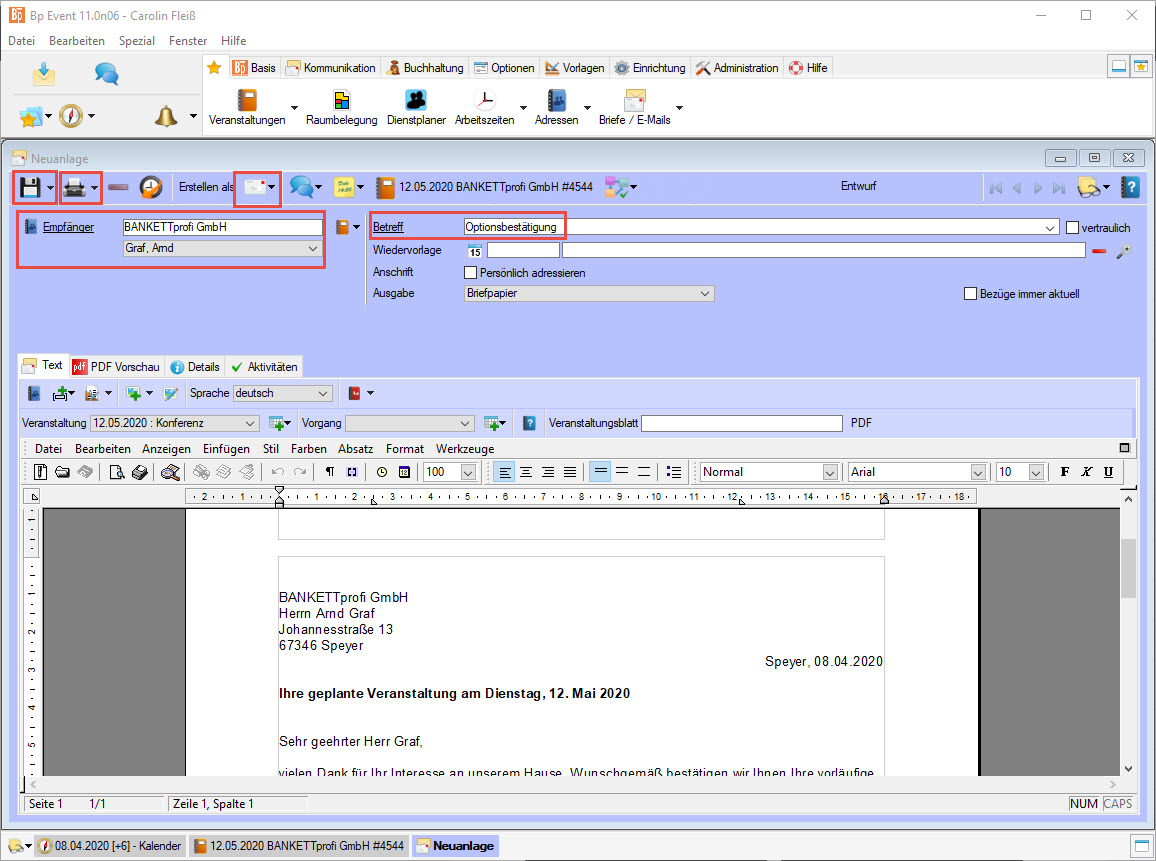Open the Arial font name dropdown

point(918,472)
